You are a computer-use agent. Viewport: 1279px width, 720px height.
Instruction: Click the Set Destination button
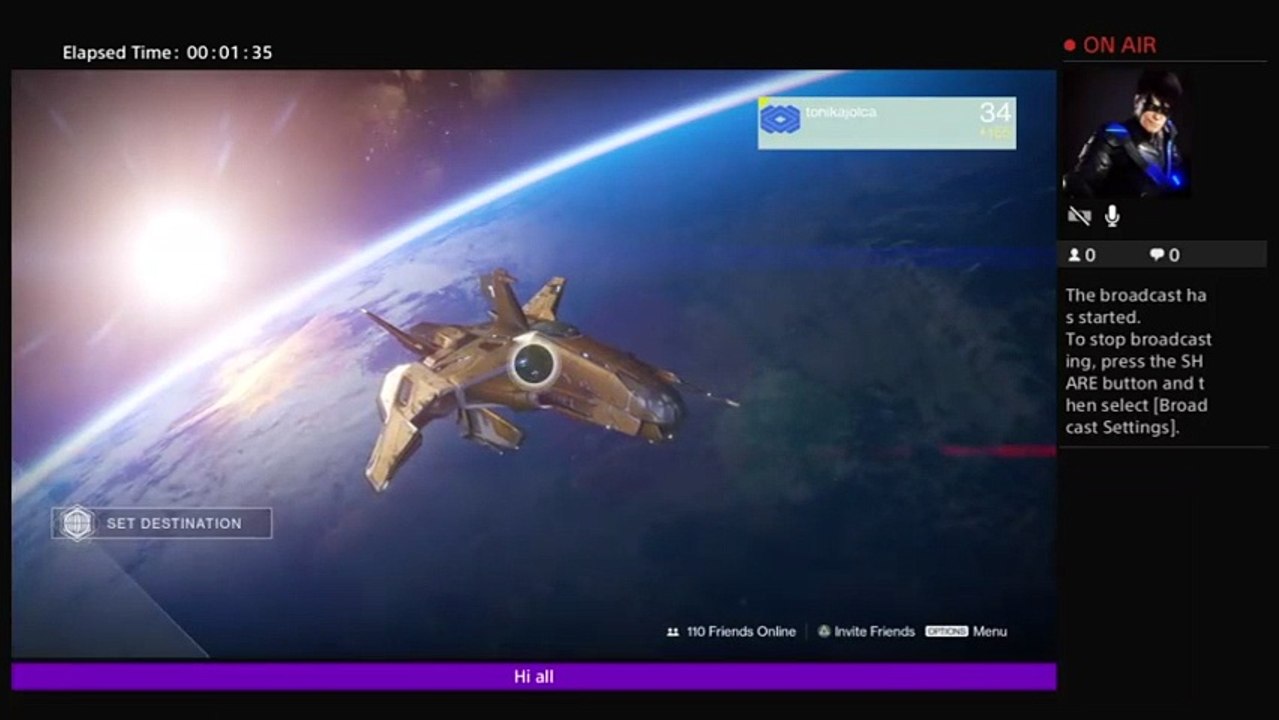pos(162,523)
